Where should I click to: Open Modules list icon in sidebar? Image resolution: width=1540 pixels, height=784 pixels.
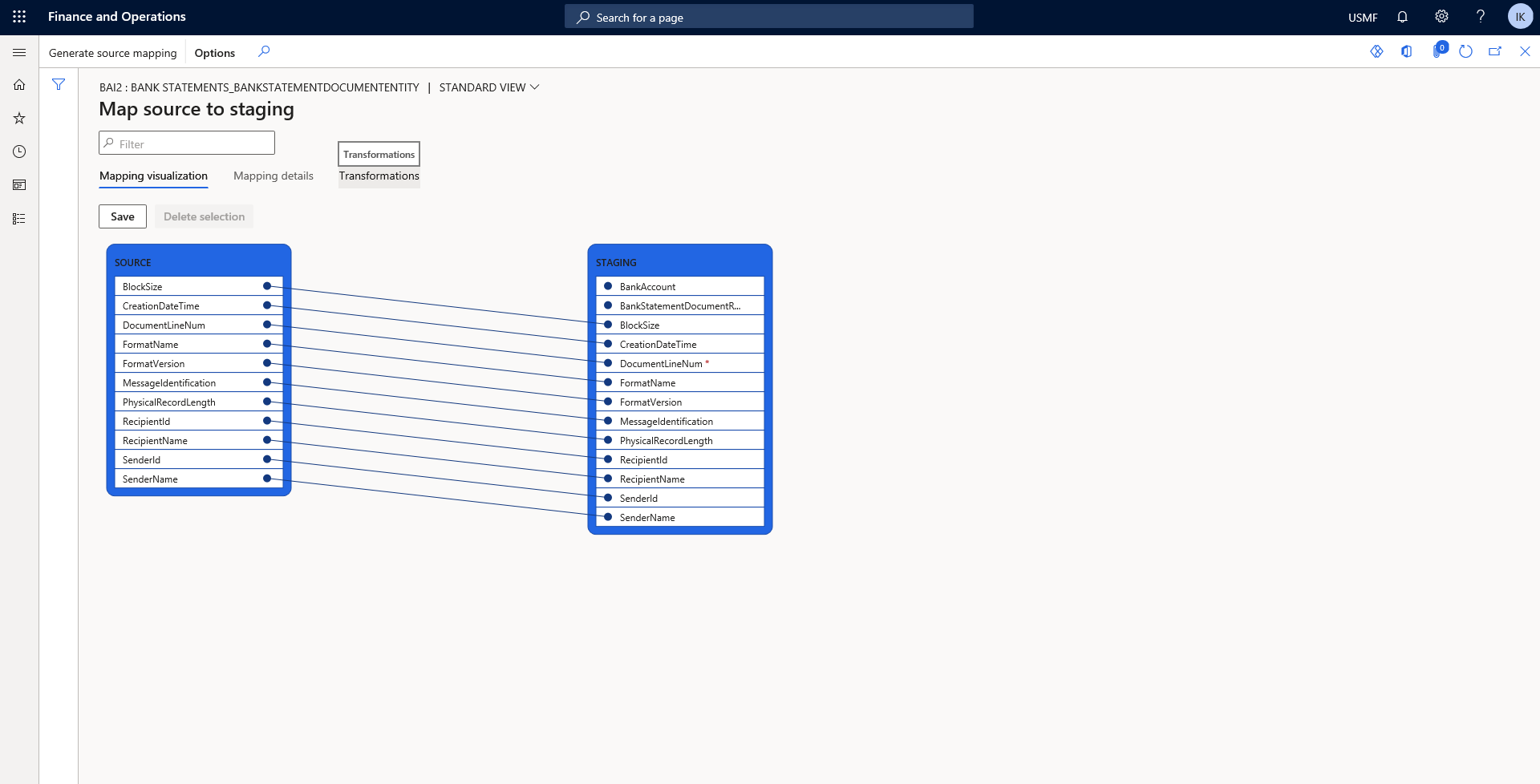[19, 219]
